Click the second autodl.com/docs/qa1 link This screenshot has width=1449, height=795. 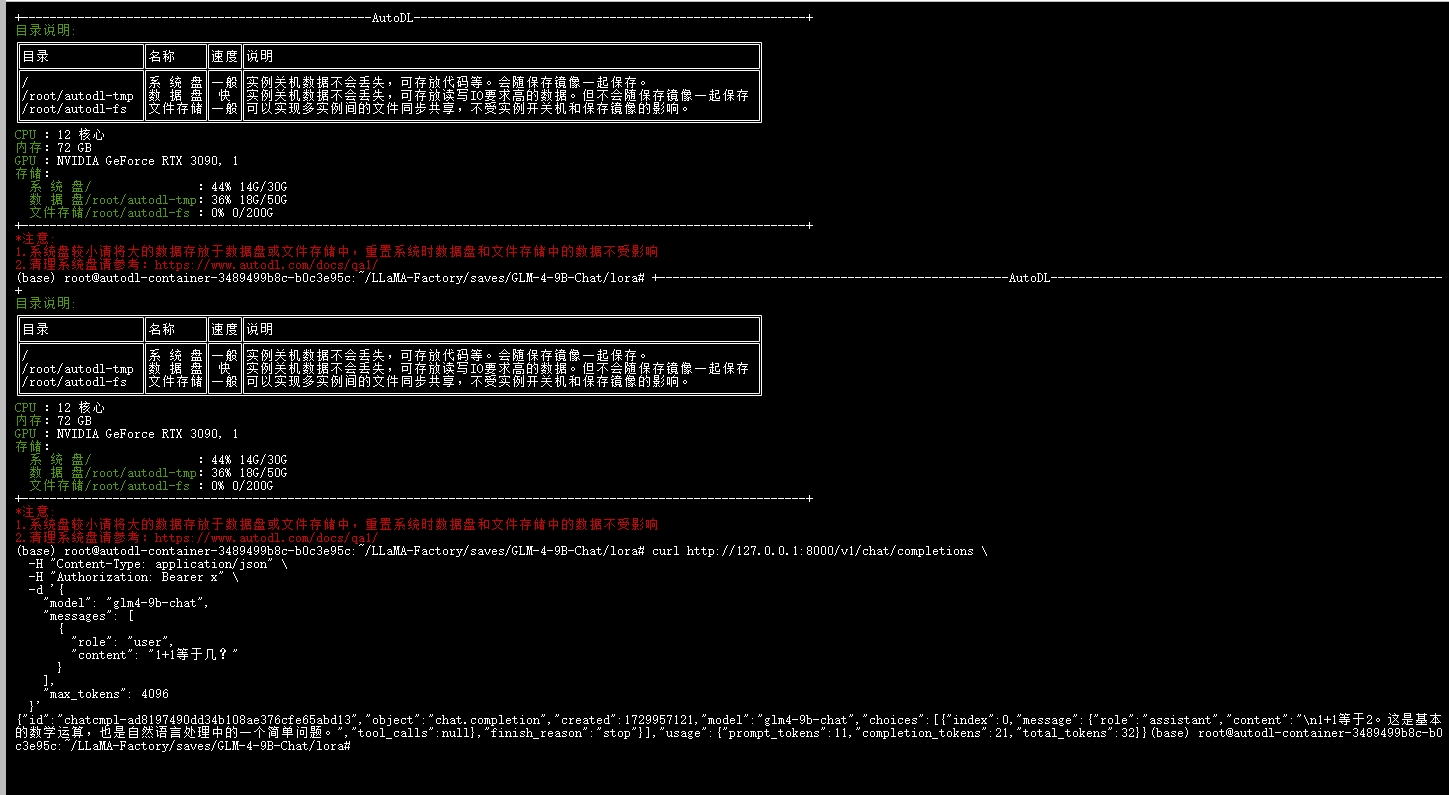coord(266,537)
